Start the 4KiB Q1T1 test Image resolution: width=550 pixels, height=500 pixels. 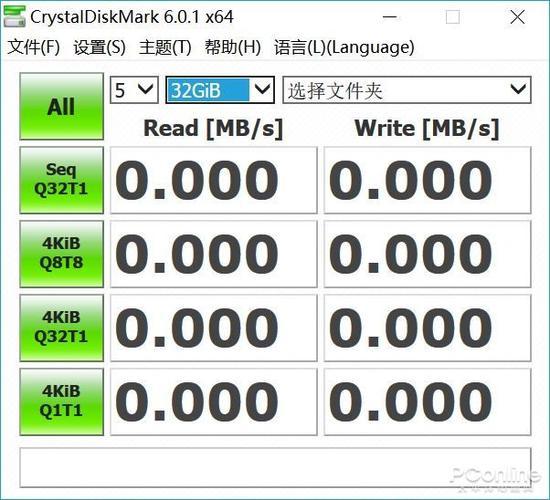point(61,402)
